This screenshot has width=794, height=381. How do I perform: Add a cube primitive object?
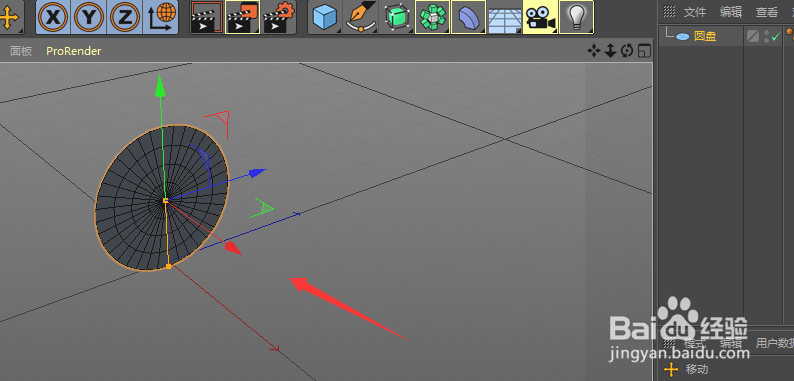pos(325,17)
